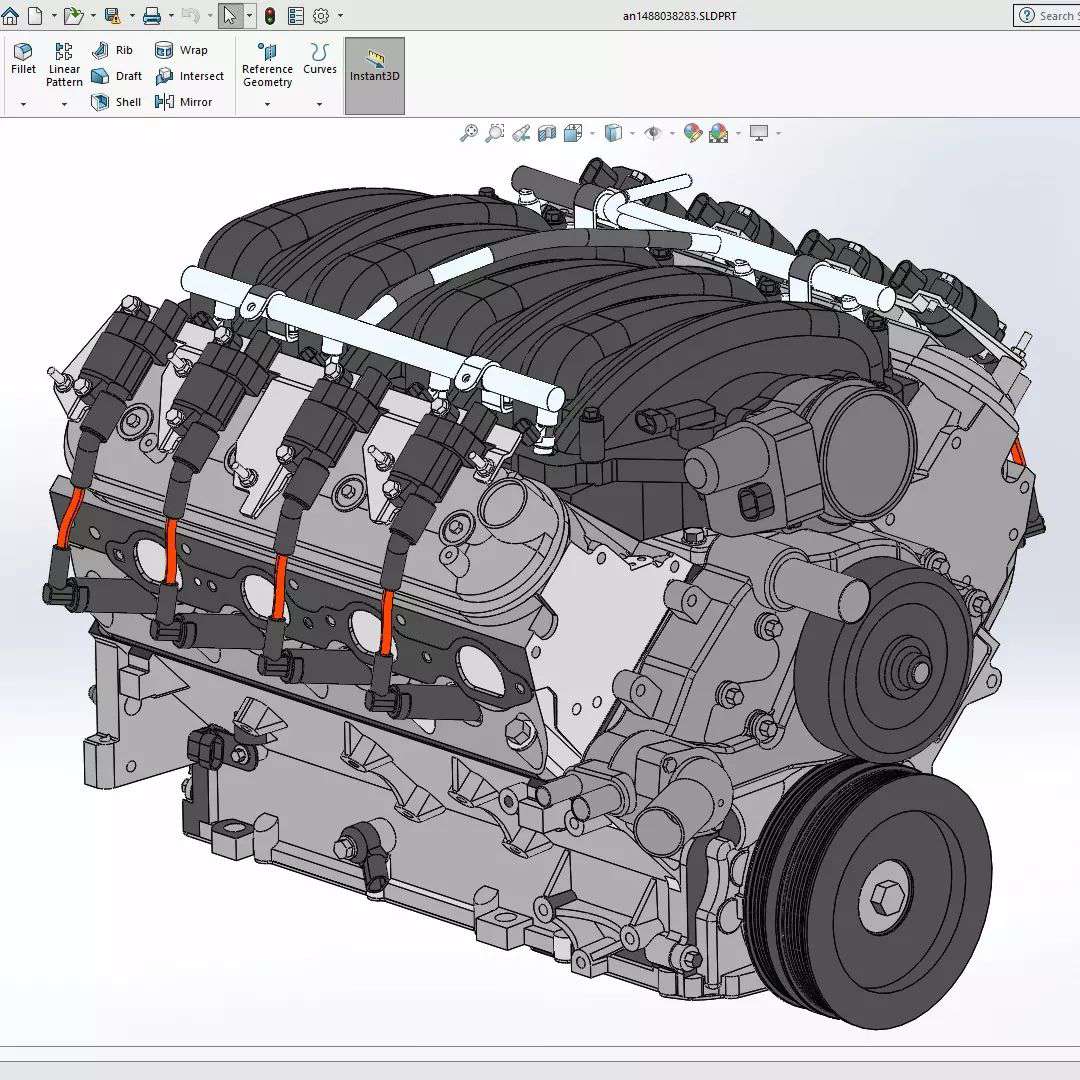1080x1080 pixels.
Task: Click the View Orientation cube icon
Action: pyautogui.click(x=572, y=132)
